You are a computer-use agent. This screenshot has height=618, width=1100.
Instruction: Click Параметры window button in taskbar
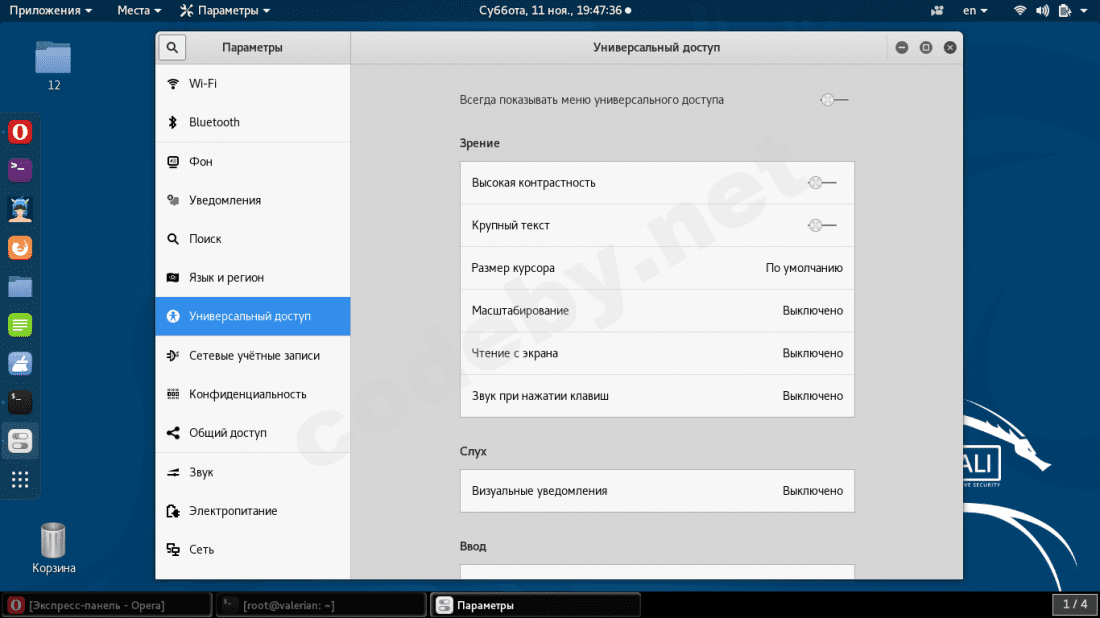tap(536, 605)
